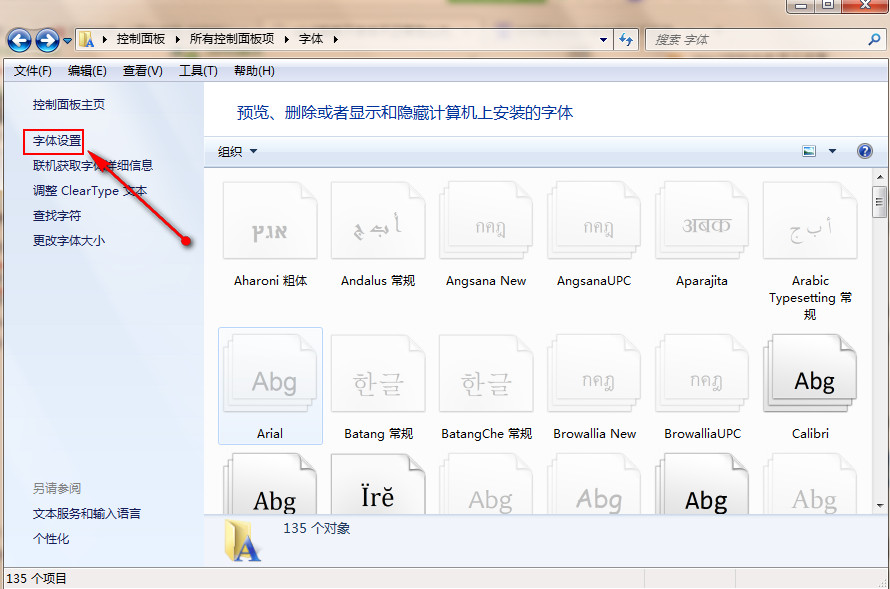Open the 文件 menu

[32, 70]
